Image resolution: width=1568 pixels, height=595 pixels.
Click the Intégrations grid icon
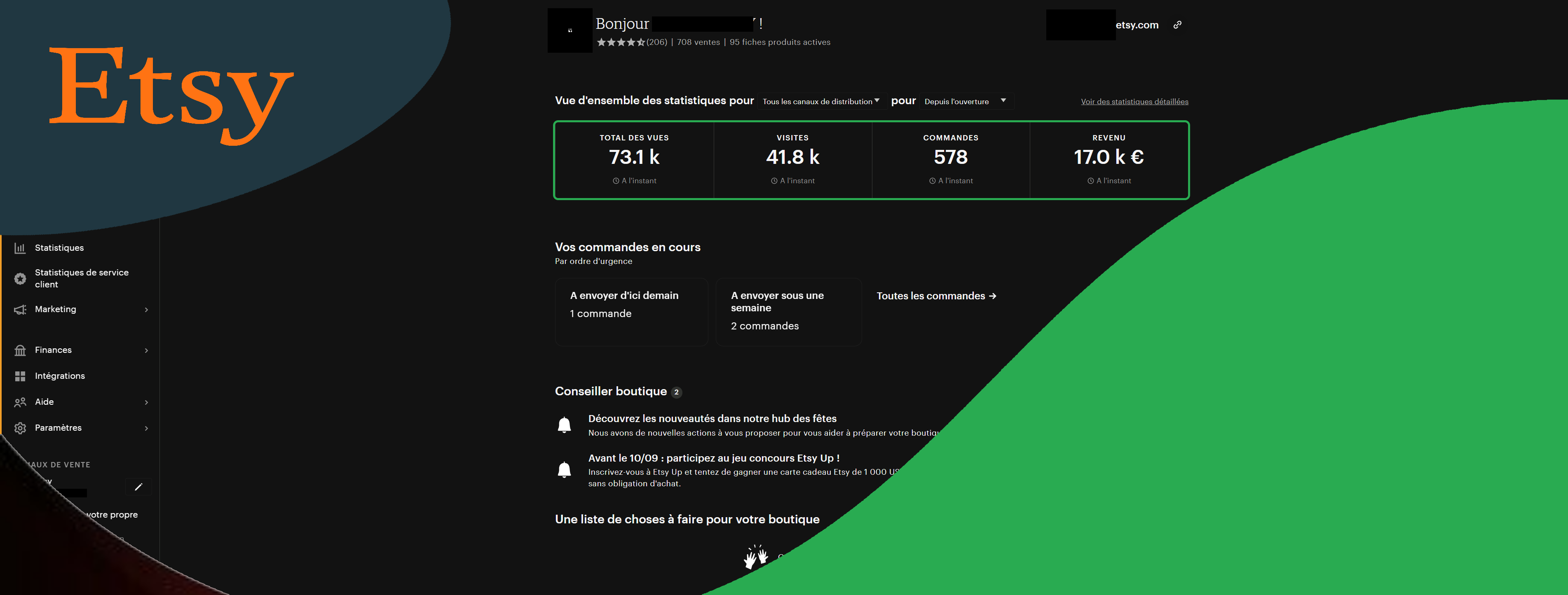pyautogui.click(x=20, y=377)
